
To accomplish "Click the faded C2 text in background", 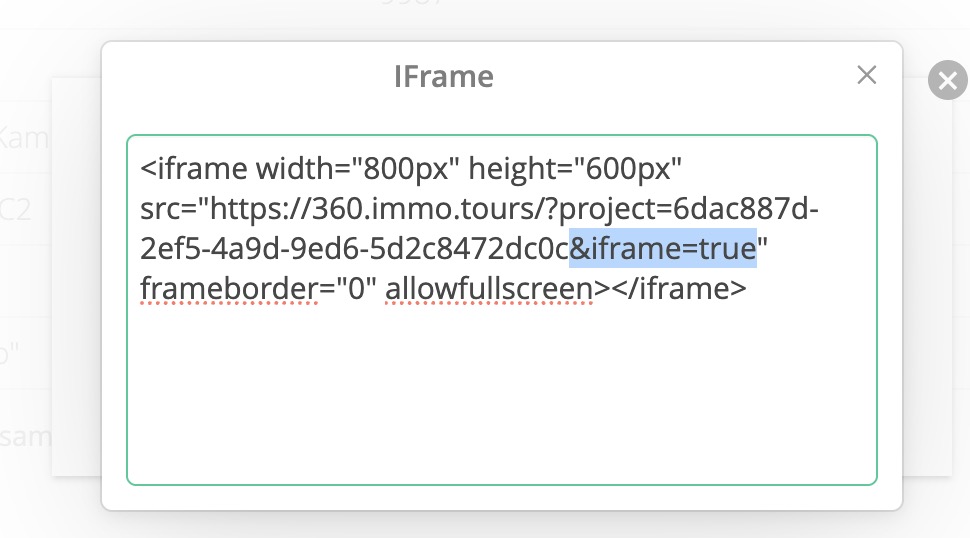I will point(15,210).
